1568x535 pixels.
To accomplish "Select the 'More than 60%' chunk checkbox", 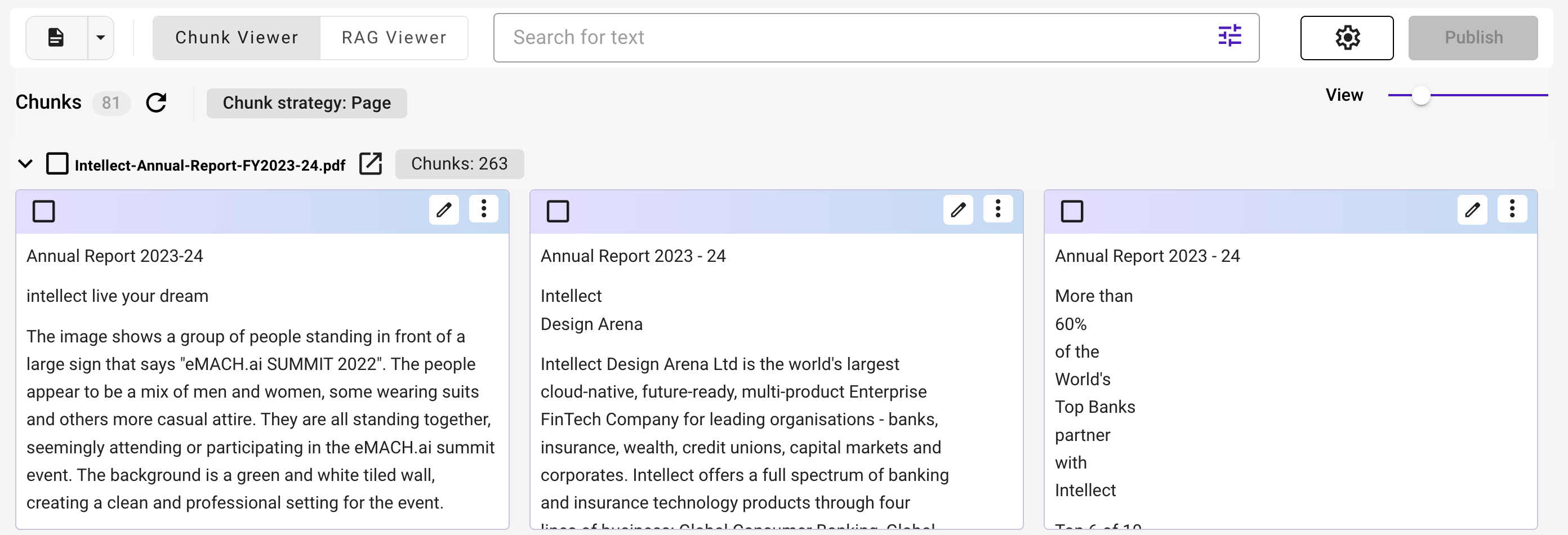I will pyautogui.click(x=1072, y=211).
